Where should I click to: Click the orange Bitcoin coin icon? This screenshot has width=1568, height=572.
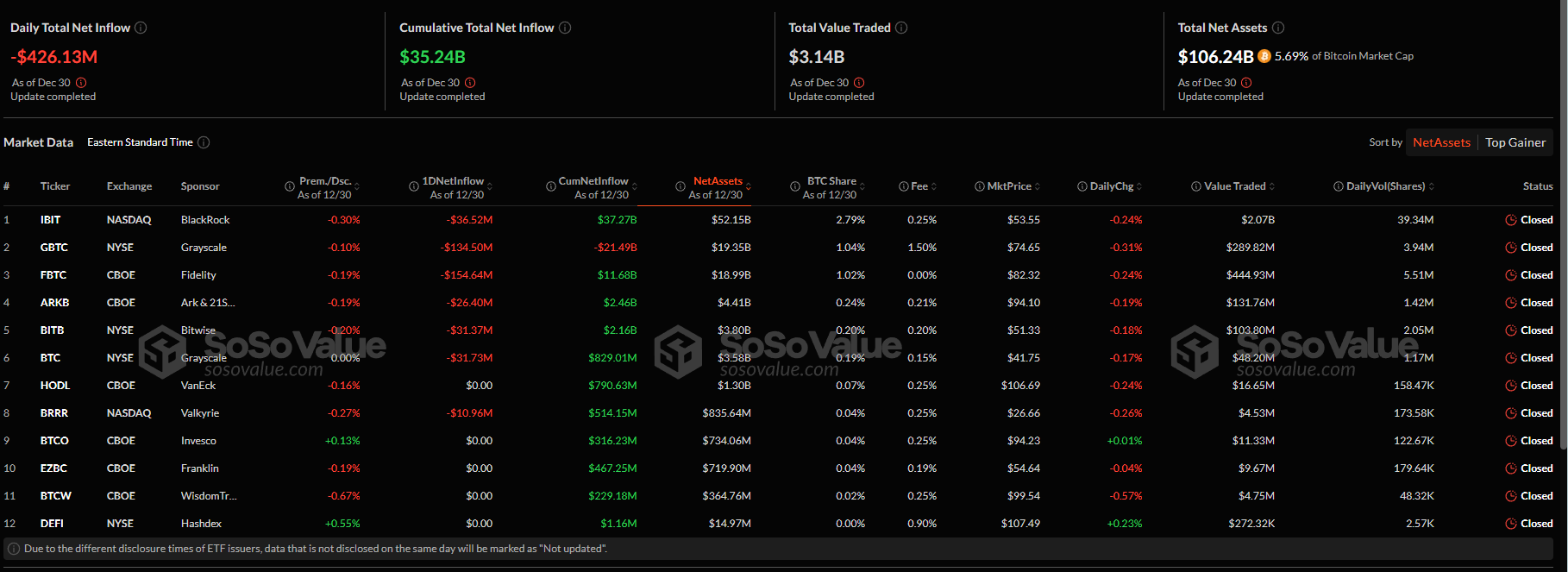click(1264, 56)
